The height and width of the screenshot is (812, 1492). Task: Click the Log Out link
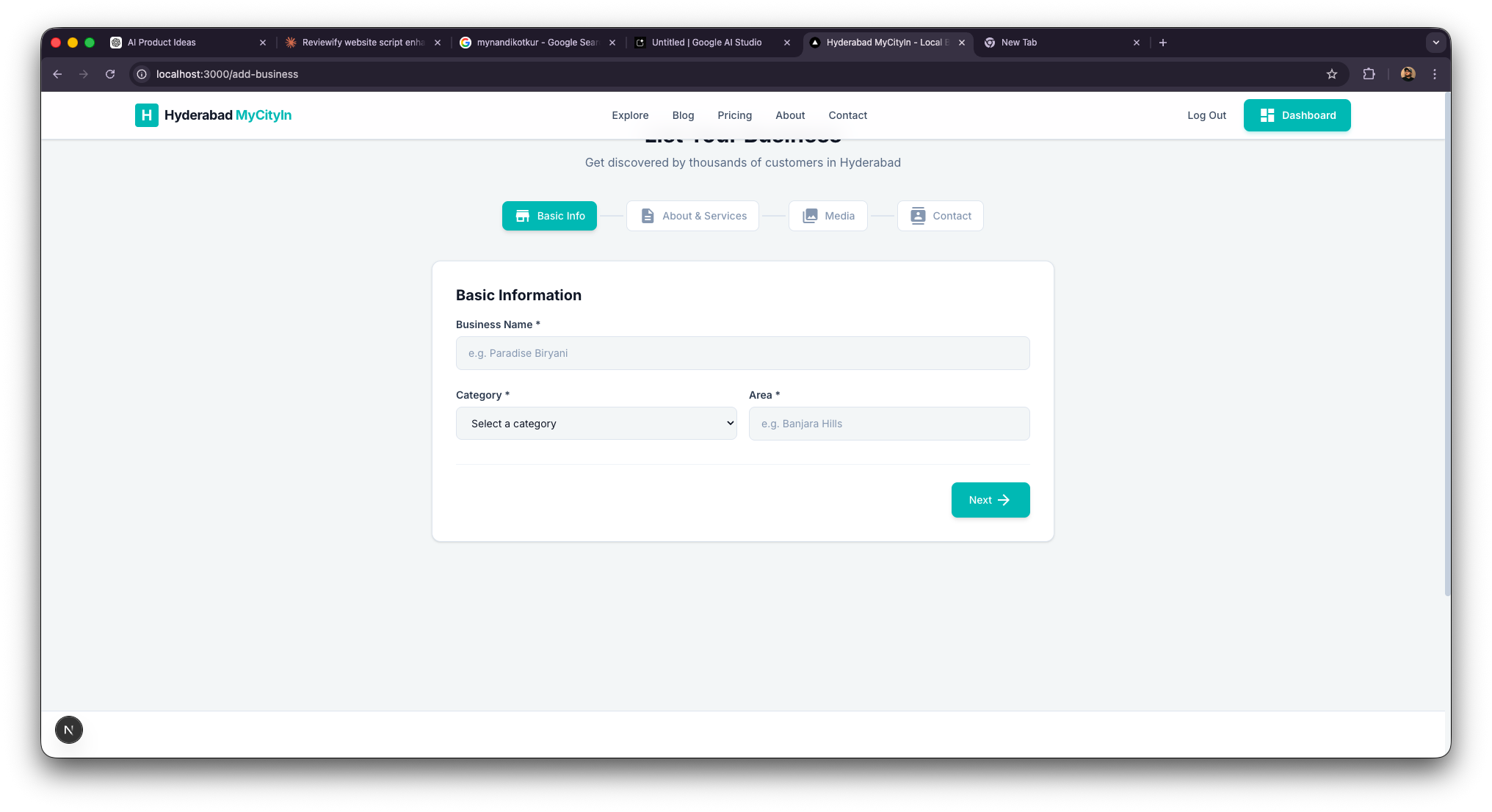click(x=1206, y=115)
